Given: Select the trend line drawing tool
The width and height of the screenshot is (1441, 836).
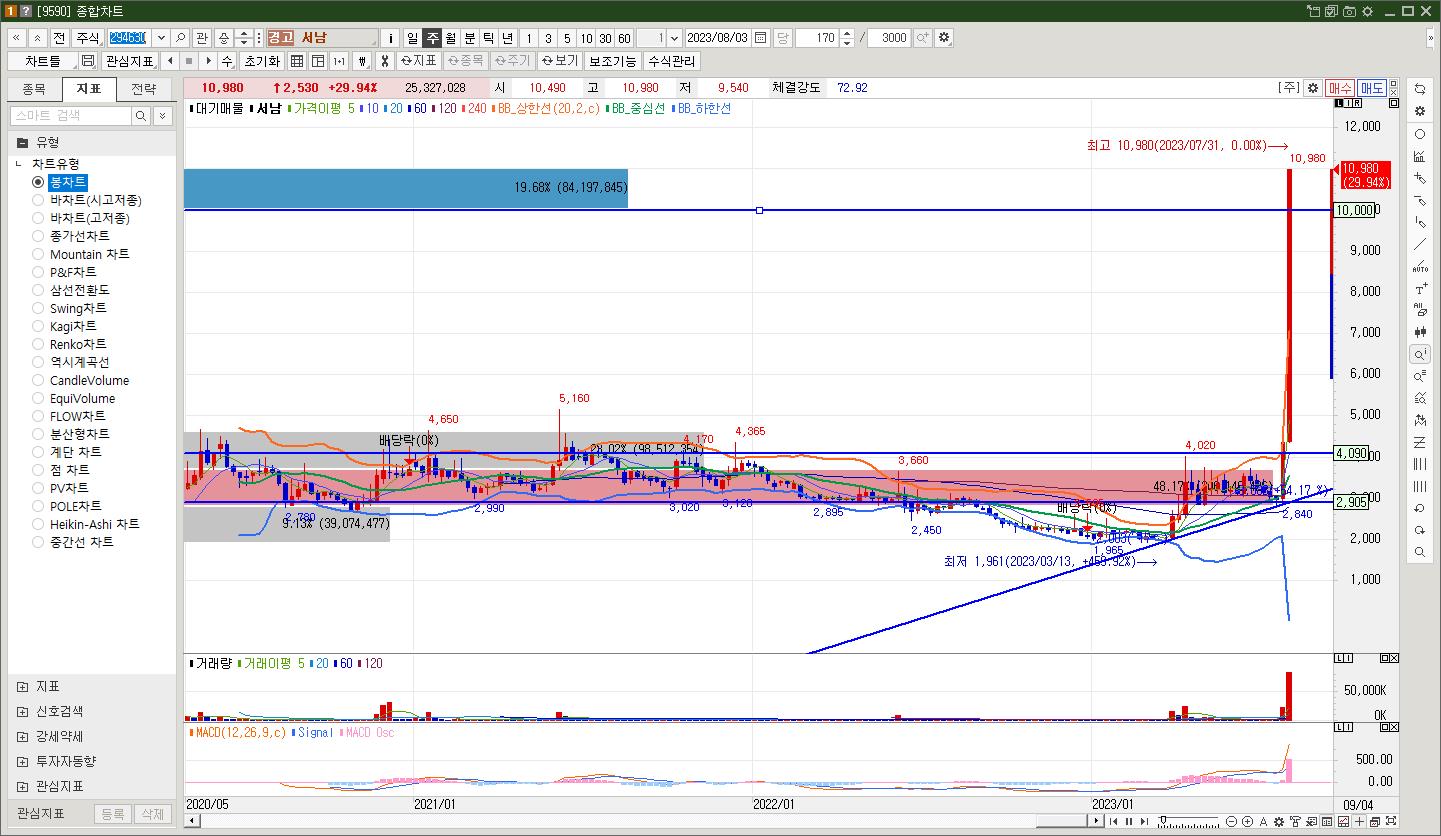Looking at the screenshot, I should [x=1420, y=244].
